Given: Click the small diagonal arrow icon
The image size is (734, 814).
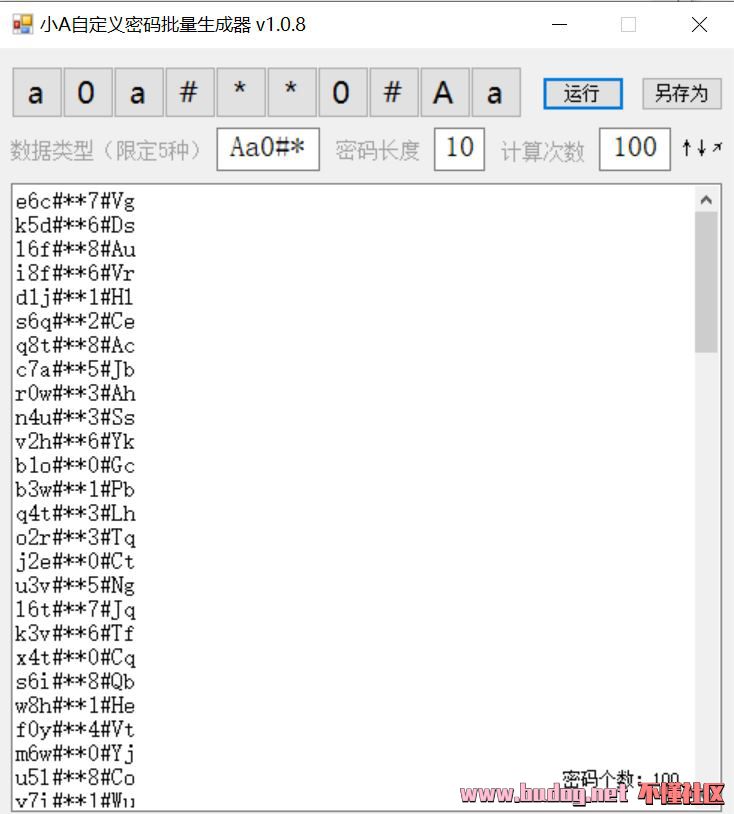Looking at the screenshot, I should tap(716, 148).
